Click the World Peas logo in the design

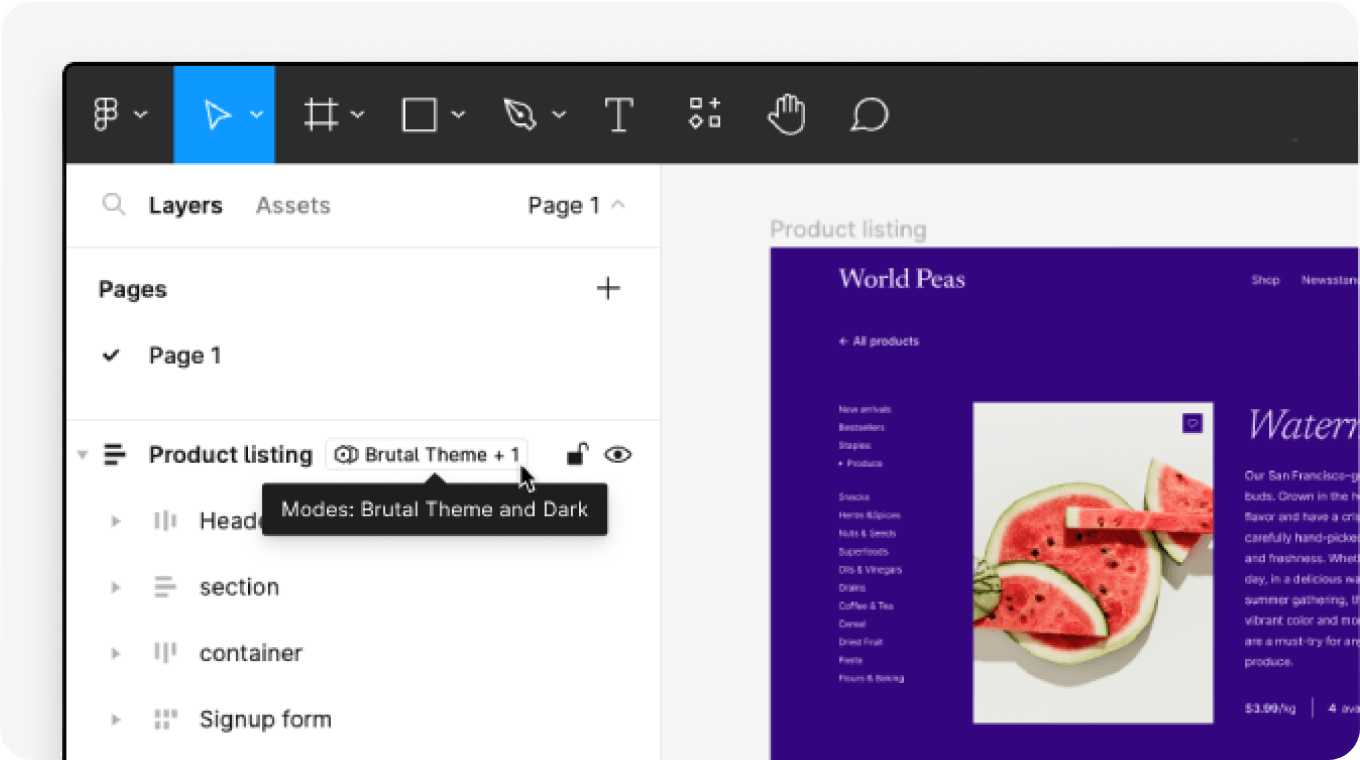coord(902,279)
